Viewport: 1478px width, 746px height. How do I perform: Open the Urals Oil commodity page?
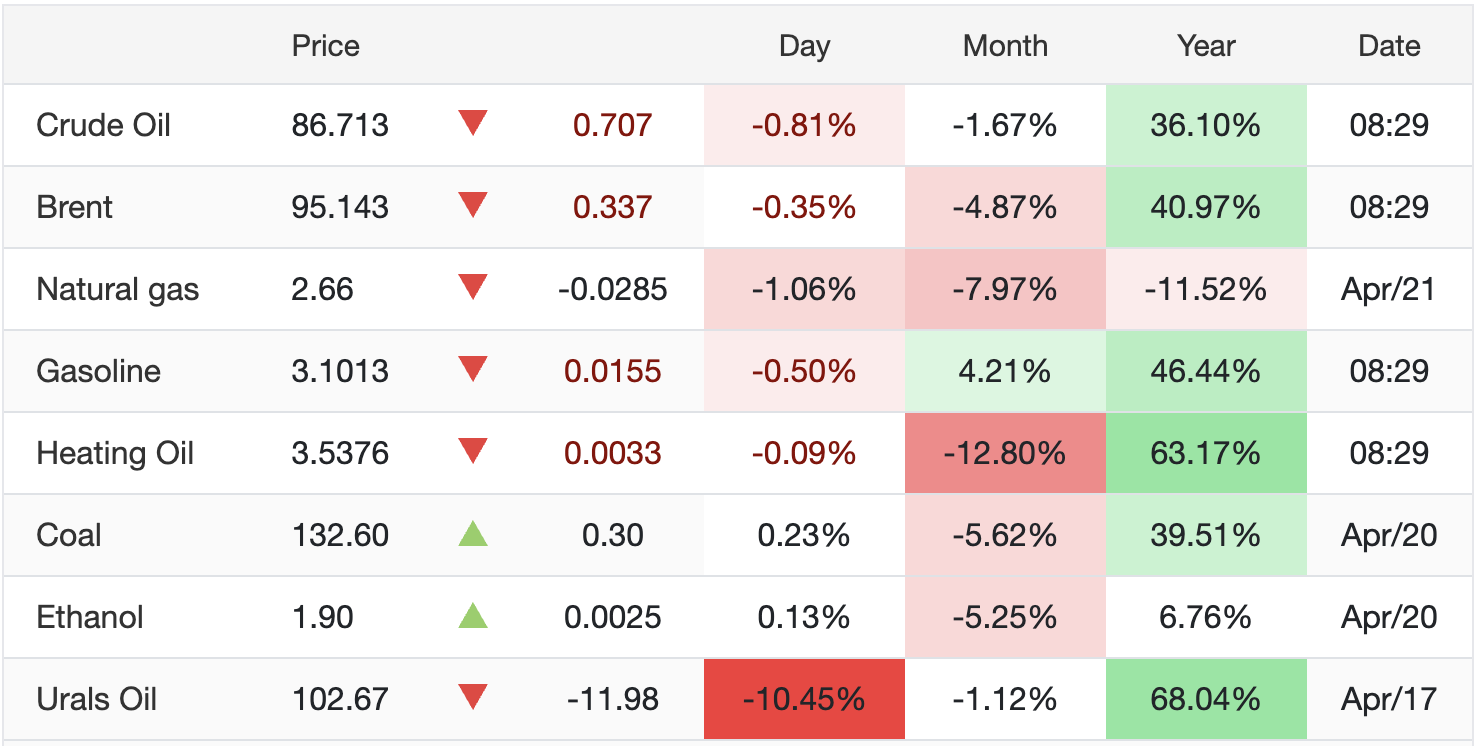coord(96,699)
